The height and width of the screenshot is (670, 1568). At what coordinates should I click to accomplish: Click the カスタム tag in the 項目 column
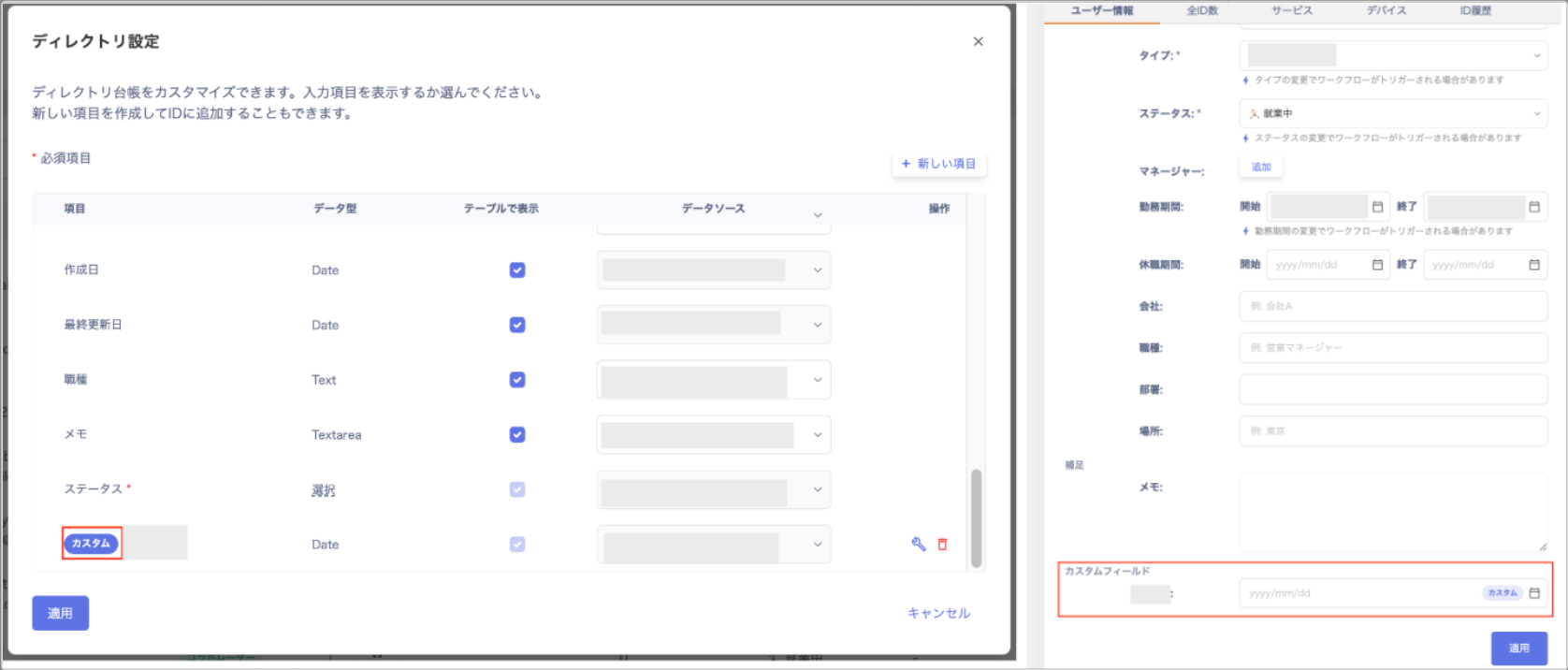tap(91, 543)
